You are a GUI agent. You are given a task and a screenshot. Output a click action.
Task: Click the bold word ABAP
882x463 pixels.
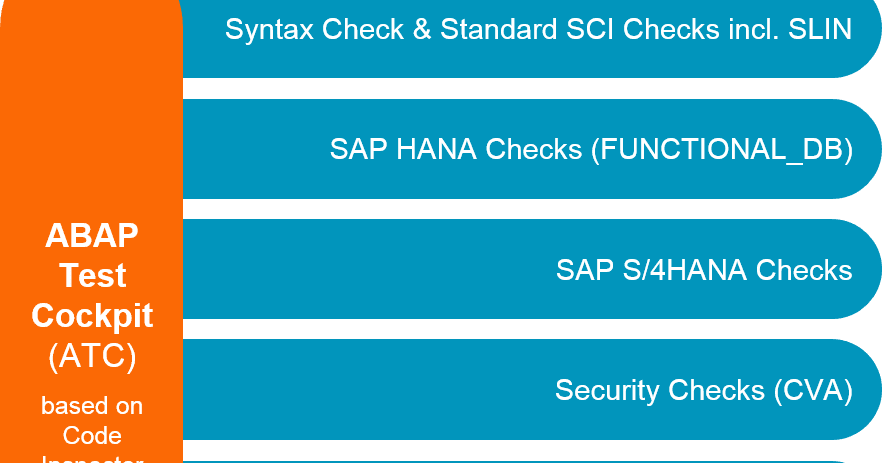point(92,235)
